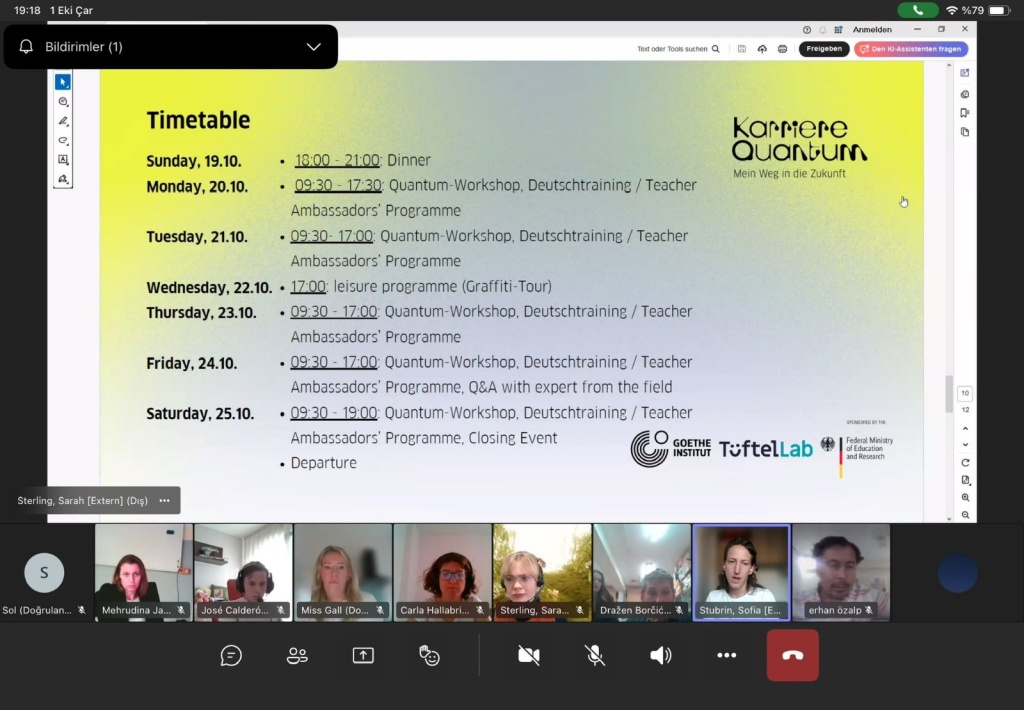1024x710 pixels.
Task: Click the green active call pill
Action: coord(918,10)
